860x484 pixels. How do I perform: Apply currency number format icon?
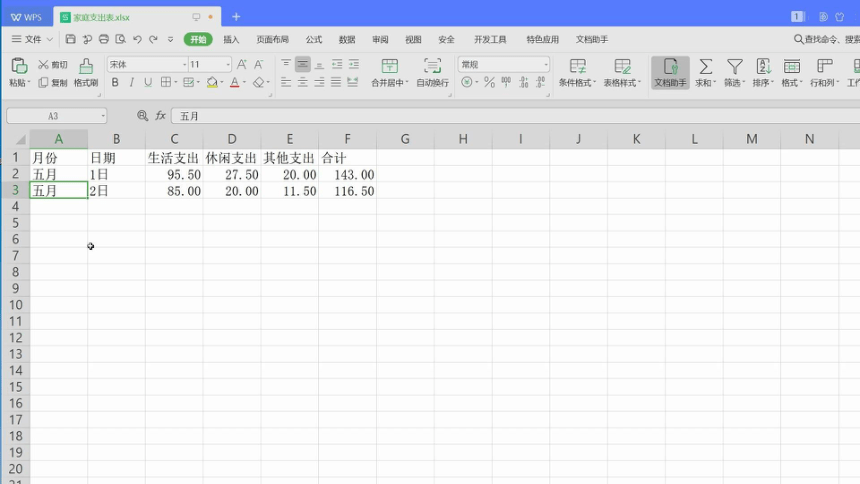pos(466,82)
